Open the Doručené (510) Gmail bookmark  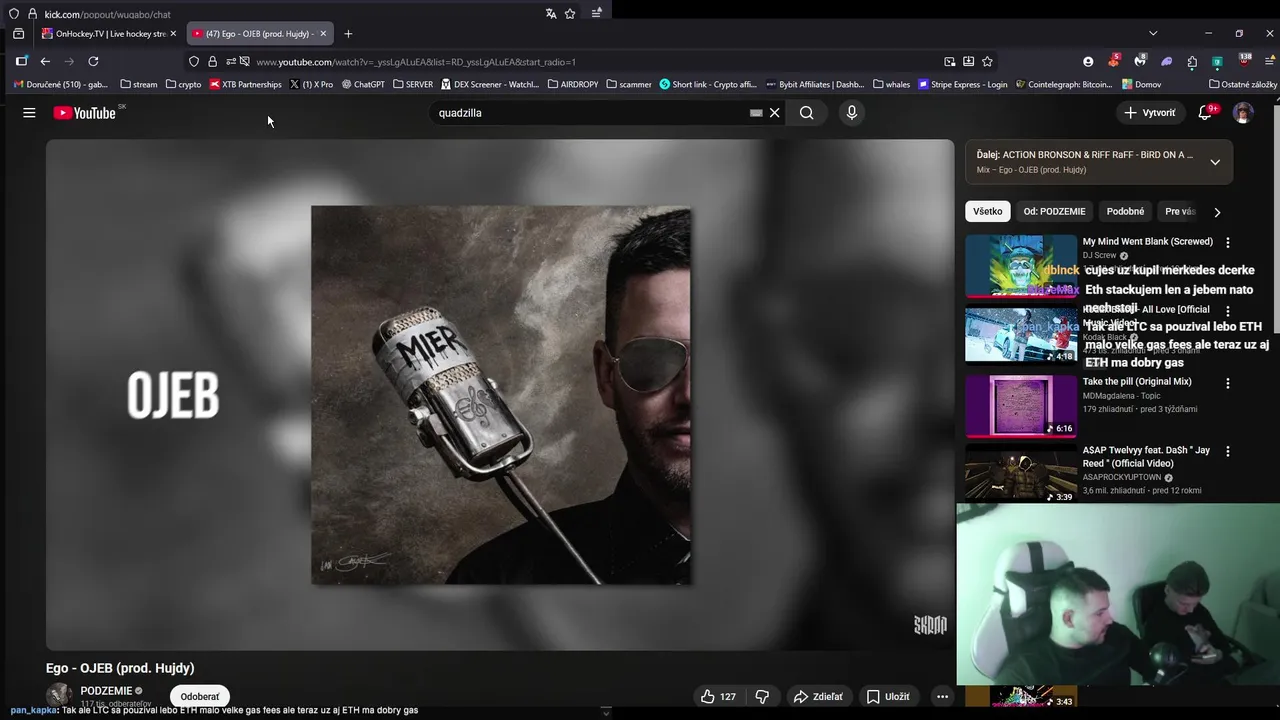pyautogui.click(x=61, y=85)
